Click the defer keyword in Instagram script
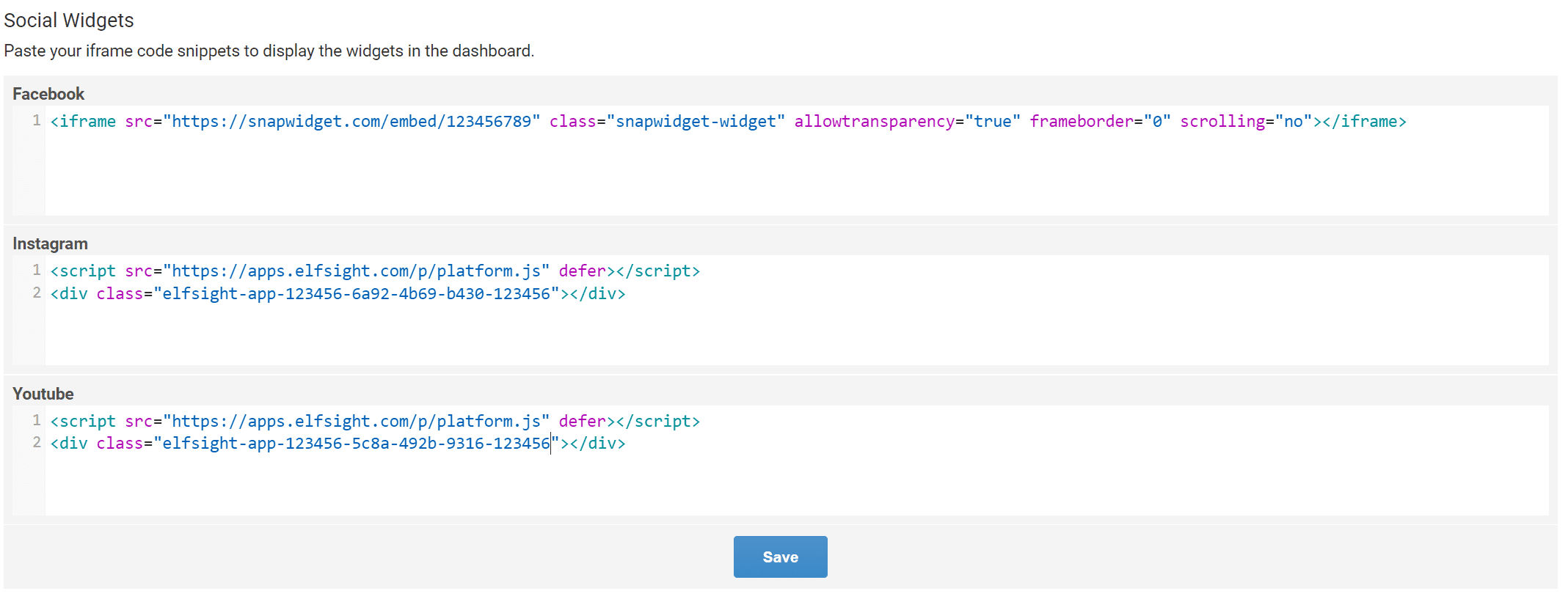Viewport: 1568px width, 602px height. click(582, 271)
